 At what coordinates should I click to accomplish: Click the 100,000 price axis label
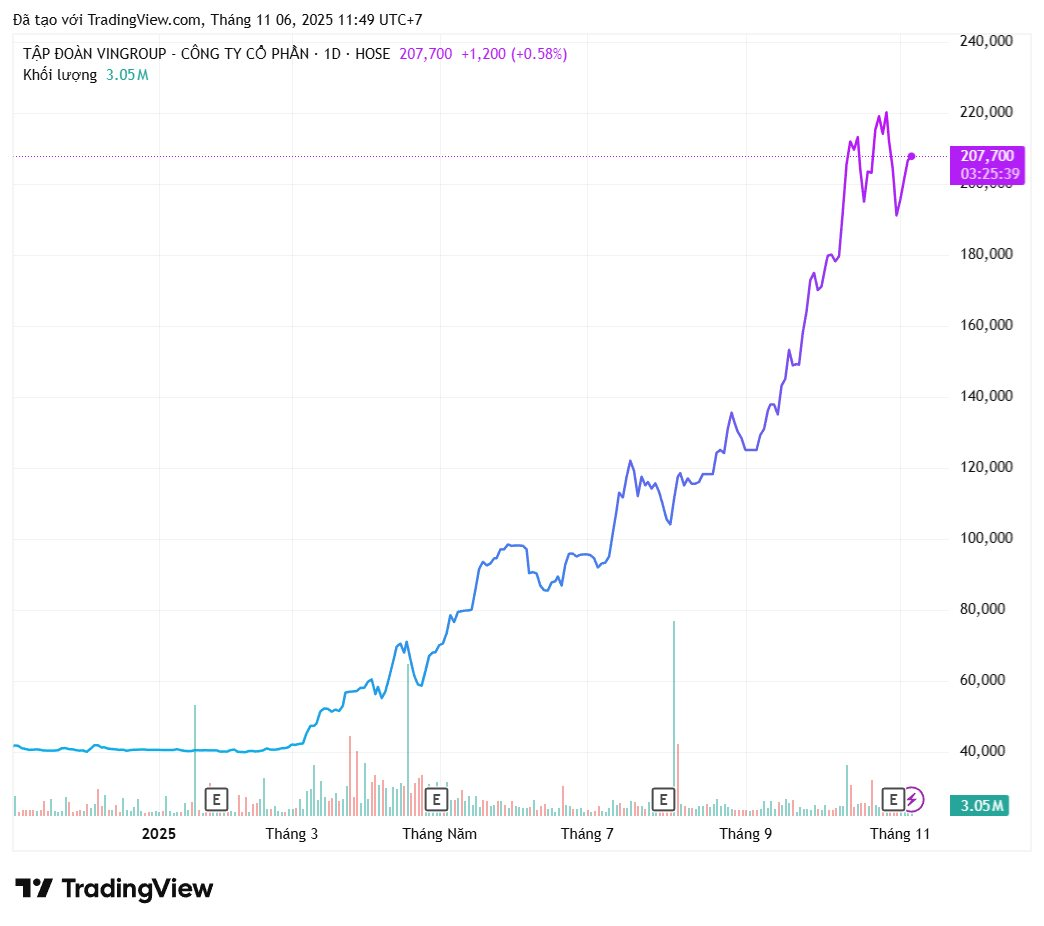pyautogui.click(x=987, y=538)
